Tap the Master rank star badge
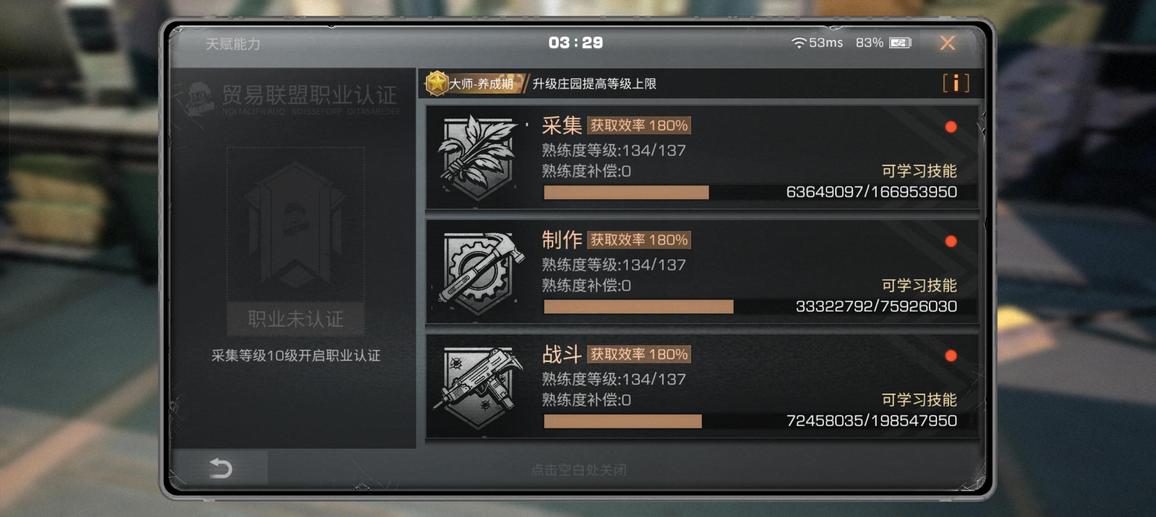 438,83
